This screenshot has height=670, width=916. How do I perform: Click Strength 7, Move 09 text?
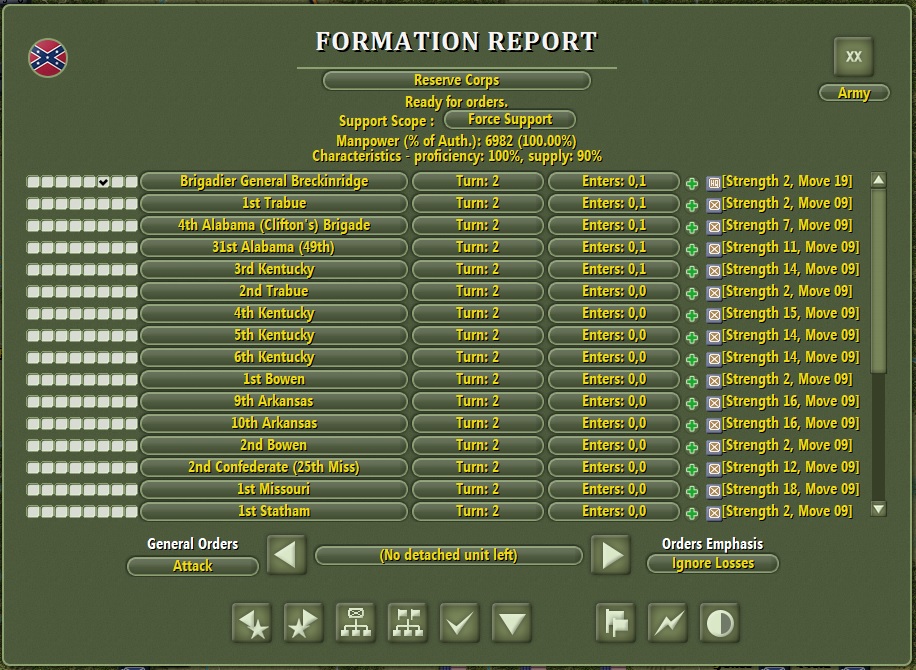787,225
